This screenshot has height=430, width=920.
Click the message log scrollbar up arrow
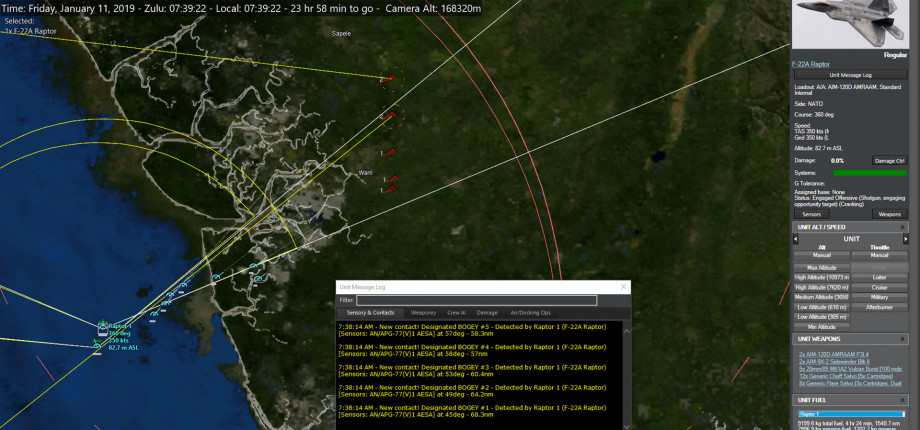click(626, 331)
